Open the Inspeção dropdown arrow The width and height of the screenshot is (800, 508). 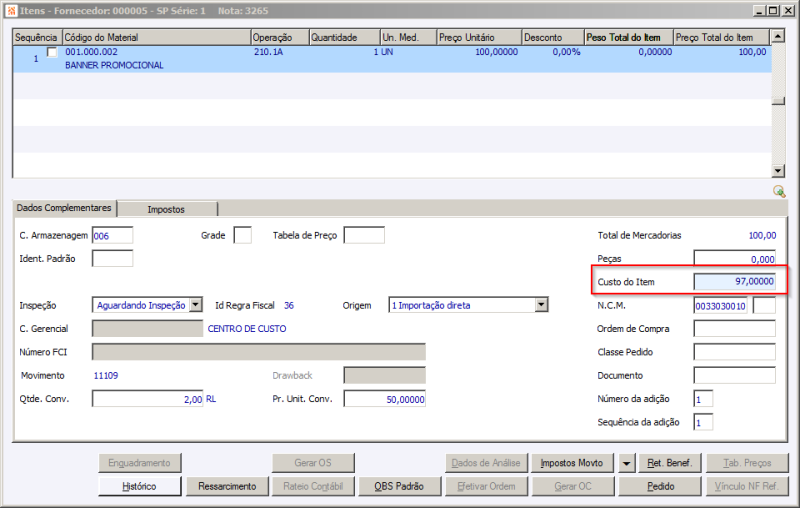click(196, 305)
